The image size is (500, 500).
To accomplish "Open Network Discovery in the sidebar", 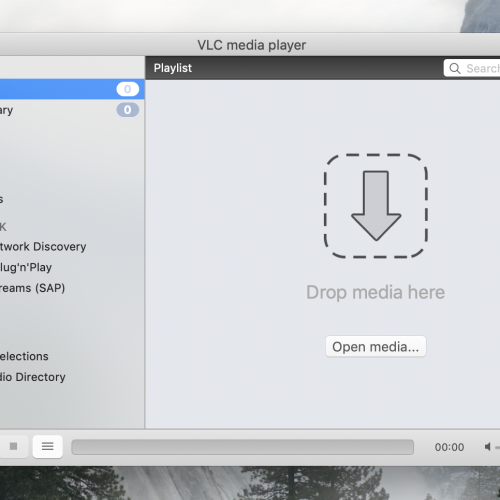I will pyautogui.click(x=43, y=247).
